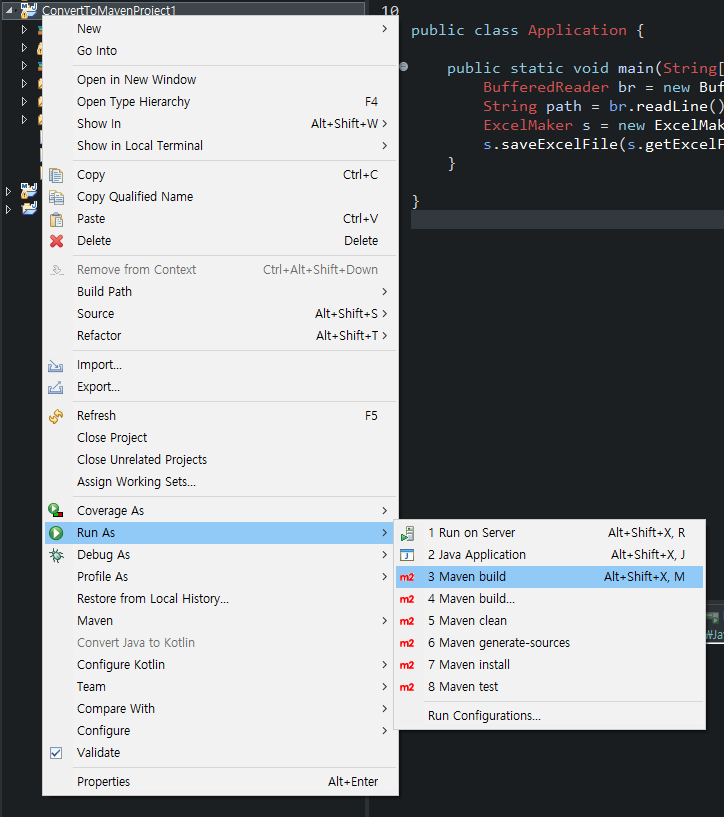Click the Debug As bug icon

point(56,555)
